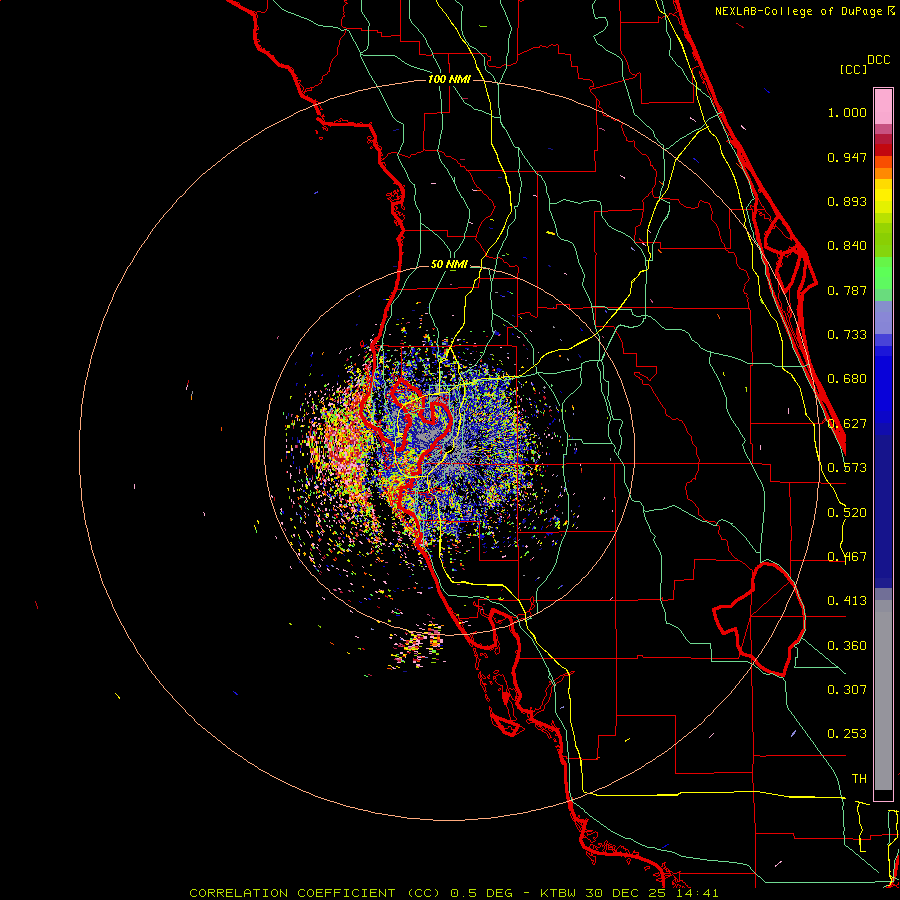This screenshot has width=900, height=900.
Task: Click the 0.520 scale value
Action: [847, 513]
